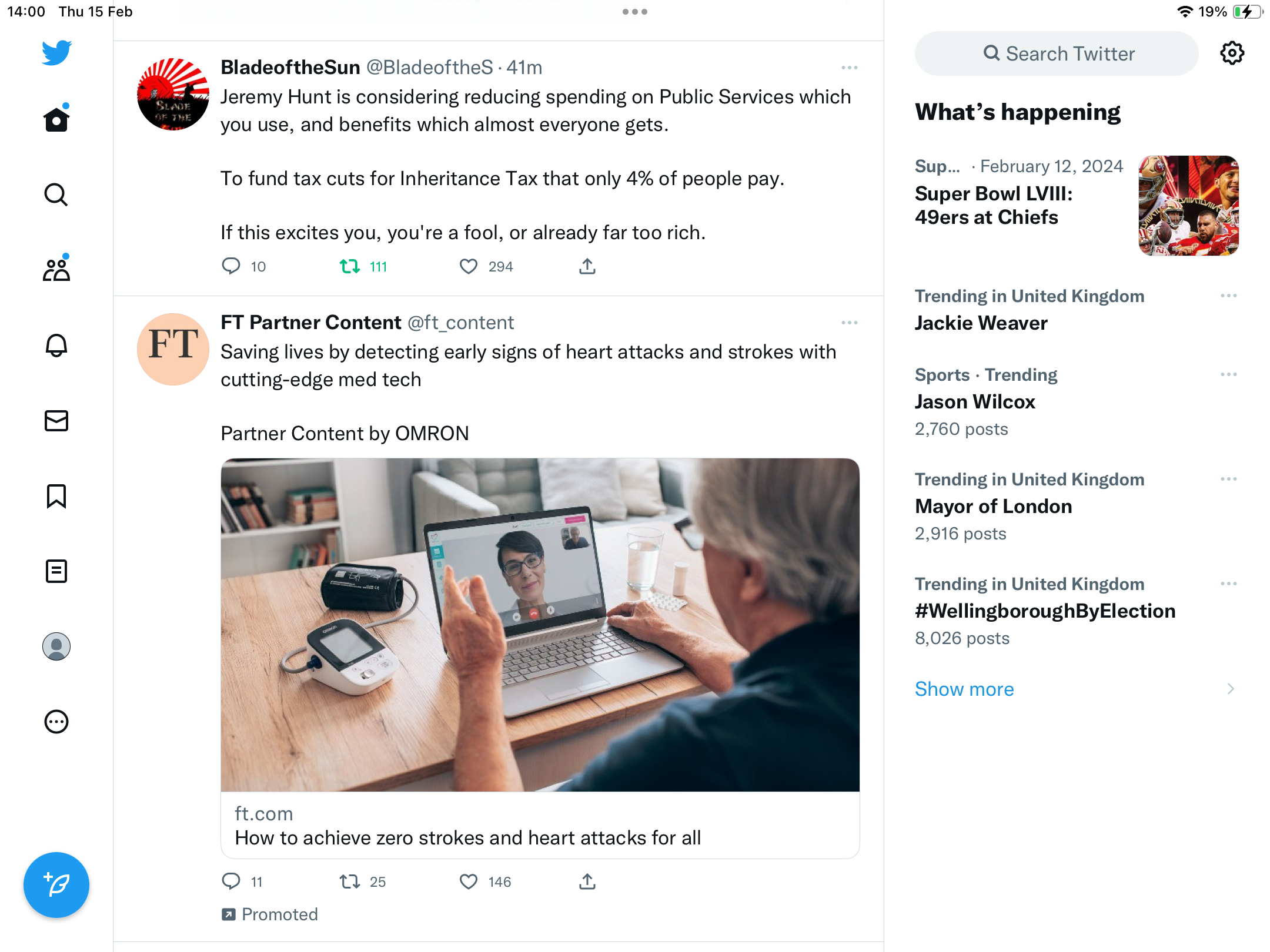The height and width of the screenshot is (952, 1270).
Task: Open more options on FT Partner Content tweet
Action: coord(849,323)
